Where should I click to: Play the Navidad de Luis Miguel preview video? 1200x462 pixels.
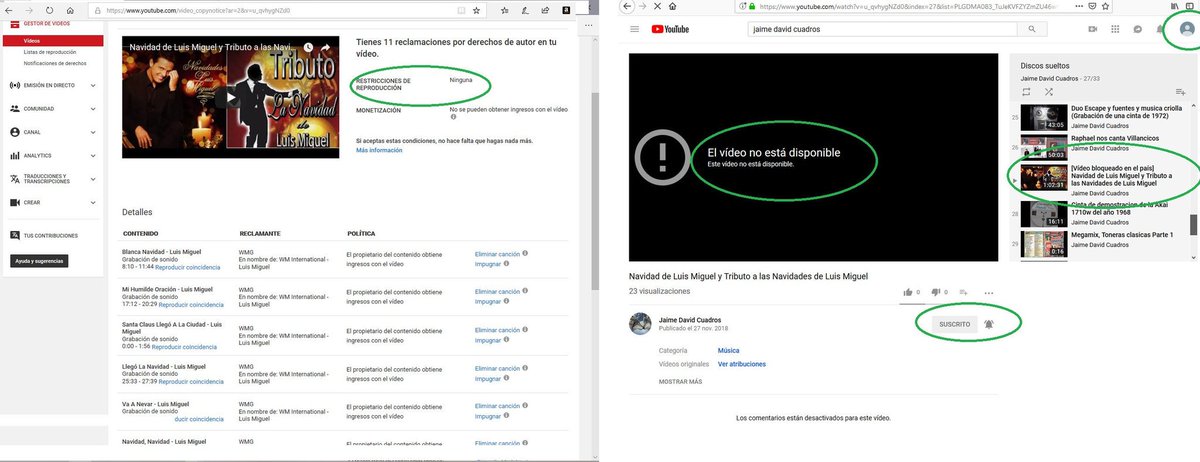point(230,97)
